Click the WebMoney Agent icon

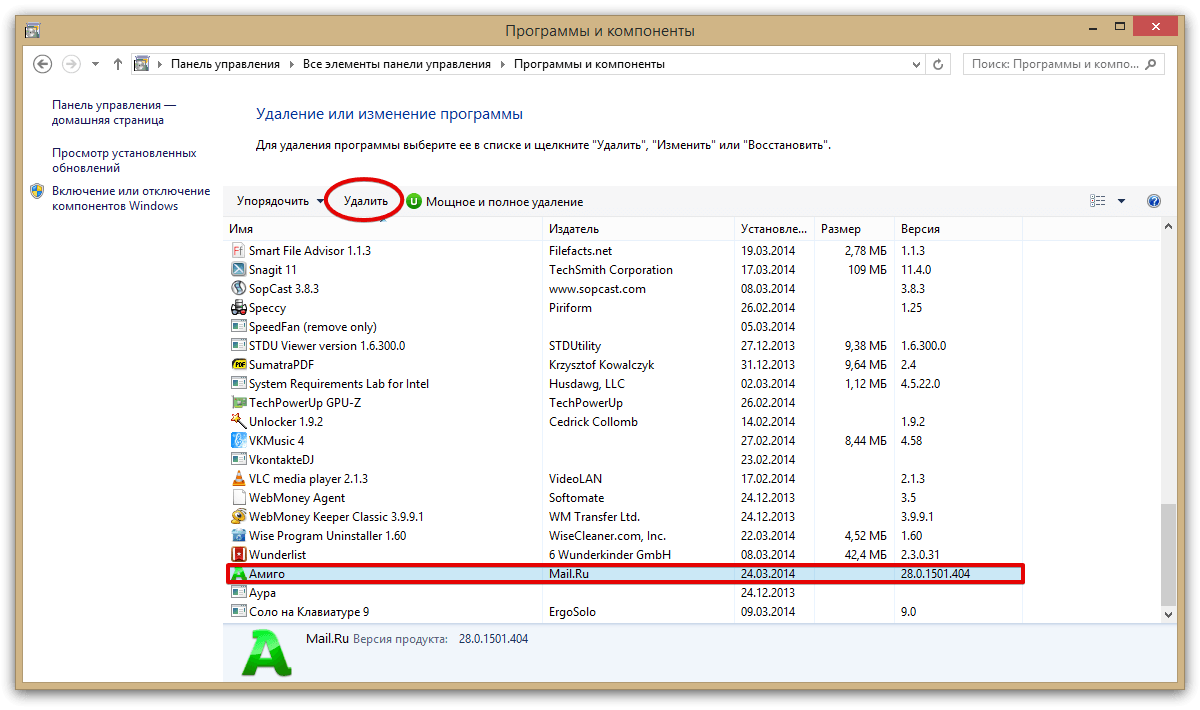238,498
